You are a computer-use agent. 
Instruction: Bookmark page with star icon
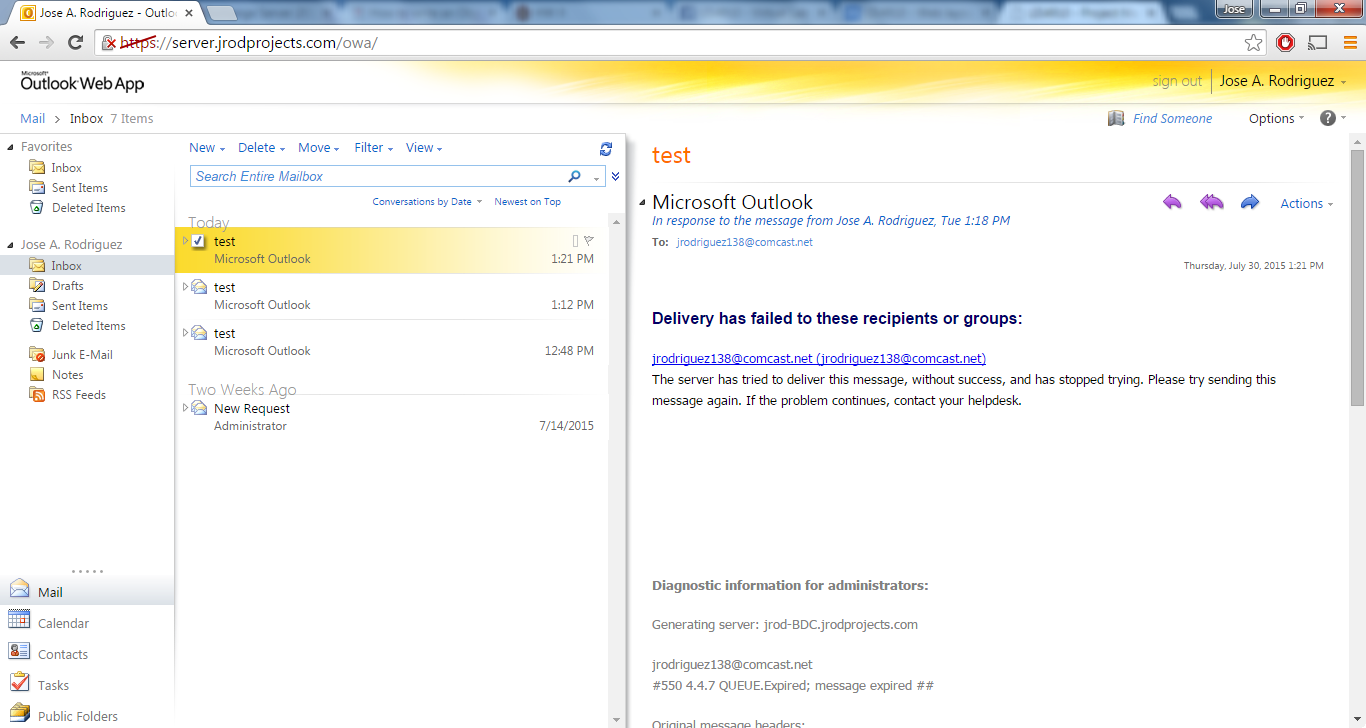[1253, 43]
